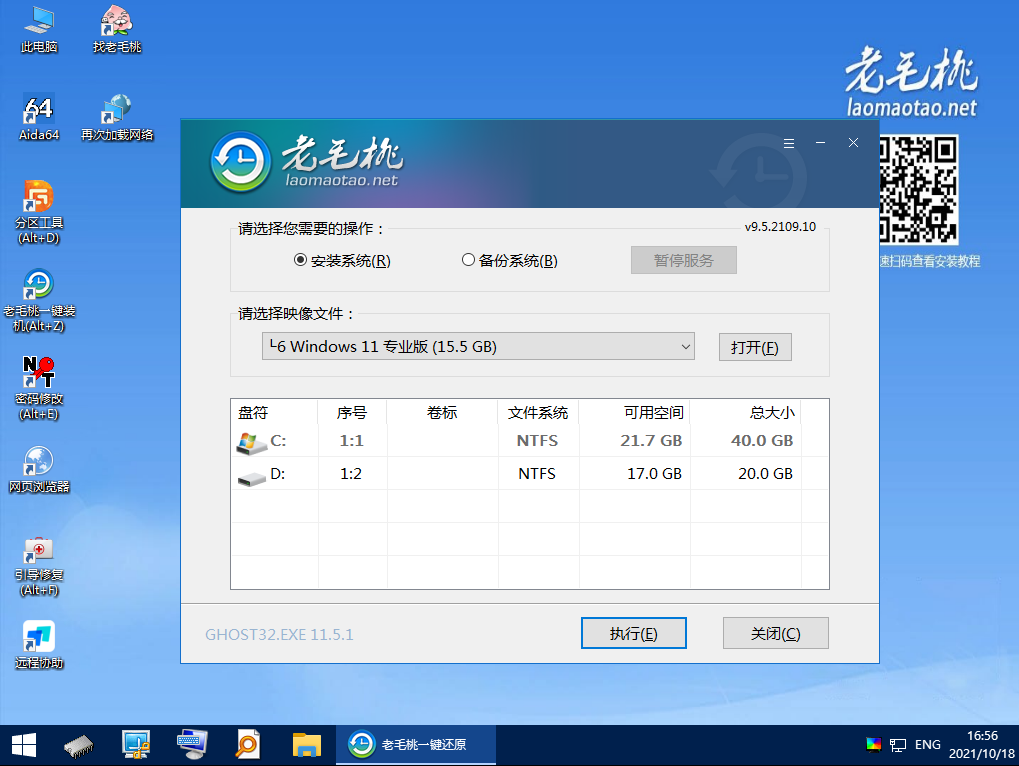Select the C: drive icon row
Screen dimensions: 1019x766
(x=530, y=440)
